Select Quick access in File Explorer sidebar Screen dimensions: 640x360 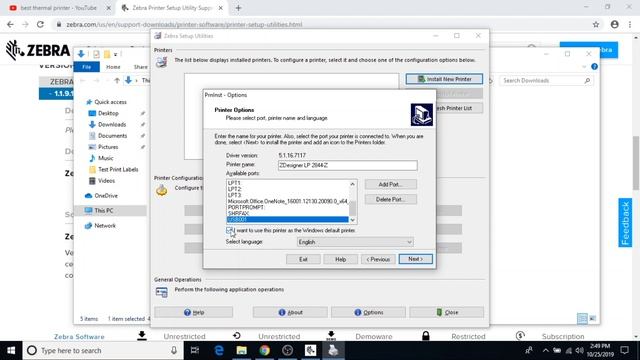[110, 102]
